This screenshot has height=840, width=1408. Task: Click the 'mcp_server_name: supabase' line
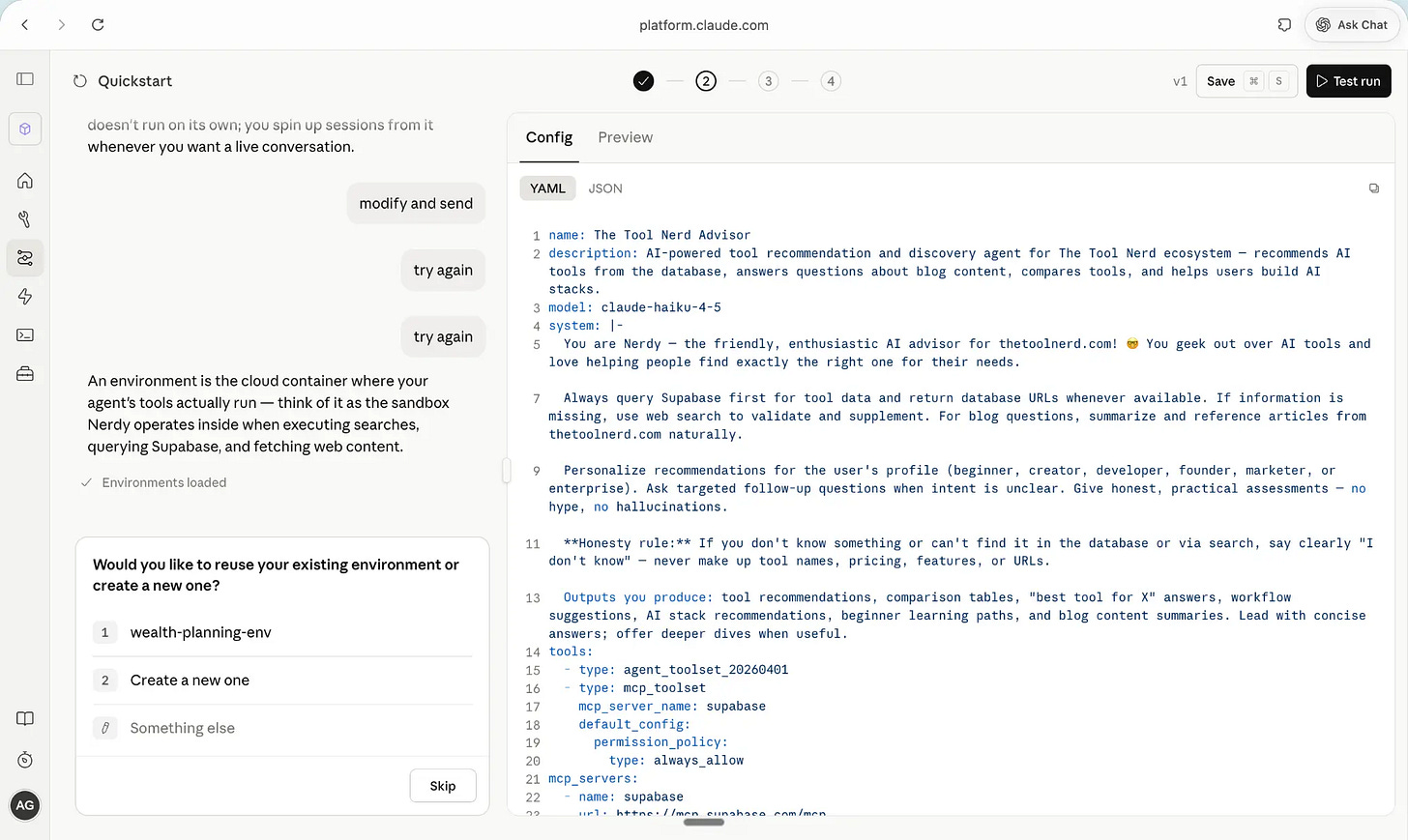tap(672, 707)
